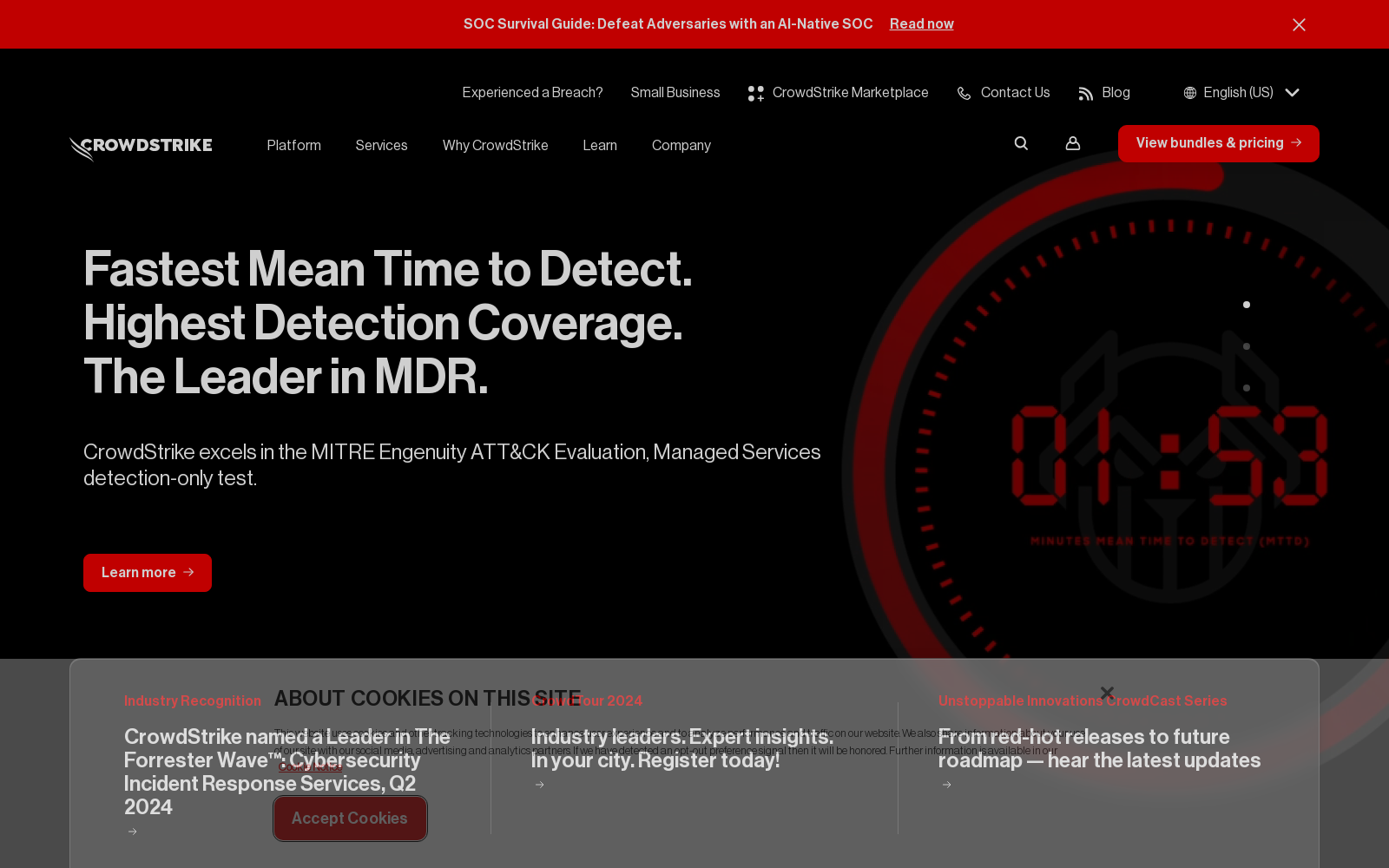Go to the Small Business page
The width and height of the screenshot is (1389, 868).
[675, 93]
